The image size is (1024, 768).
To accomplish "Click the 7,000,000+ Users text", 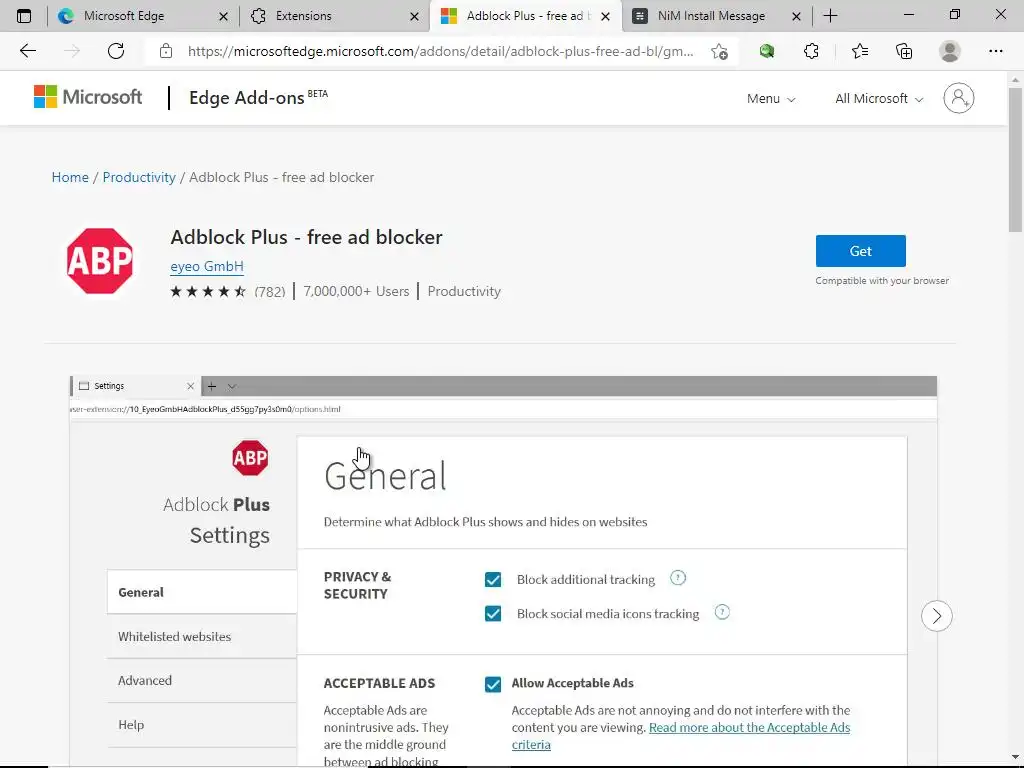I will (356, 291).
